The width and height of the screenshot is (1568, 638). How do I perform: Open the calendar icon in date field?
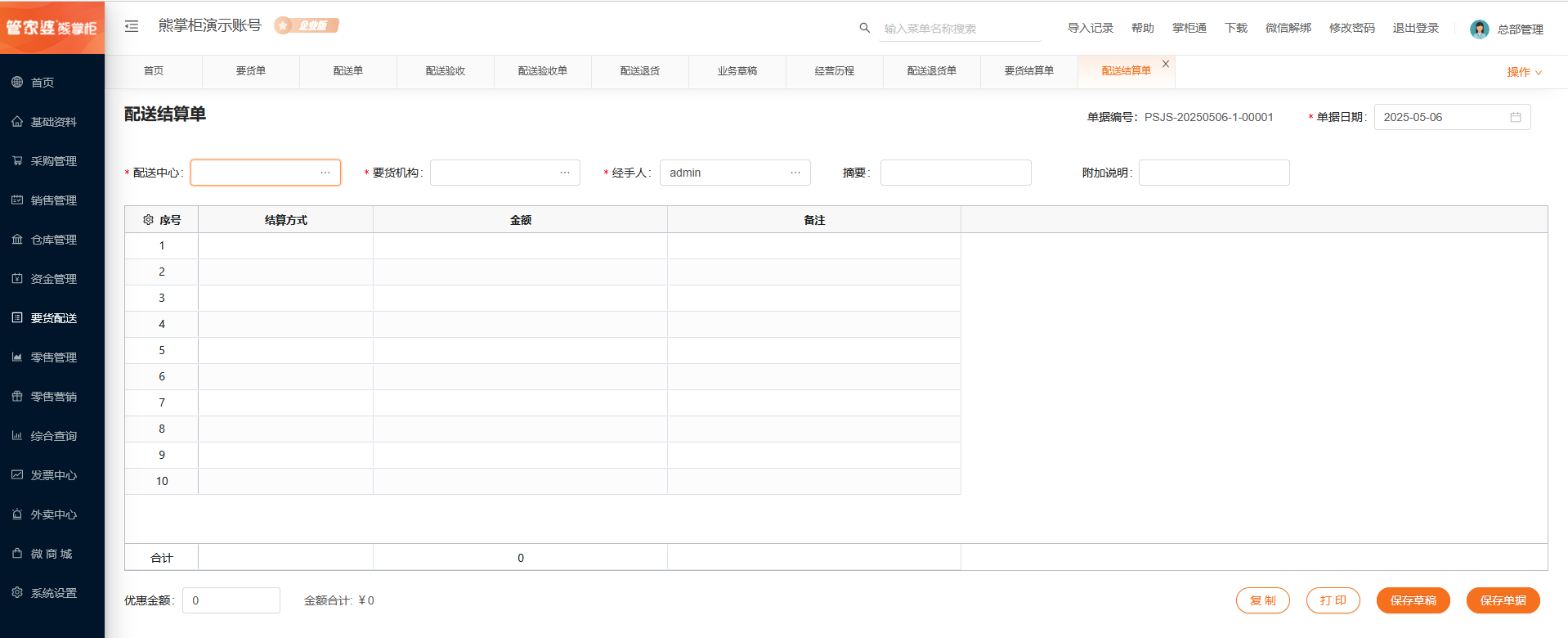[x=1515, y=117]
